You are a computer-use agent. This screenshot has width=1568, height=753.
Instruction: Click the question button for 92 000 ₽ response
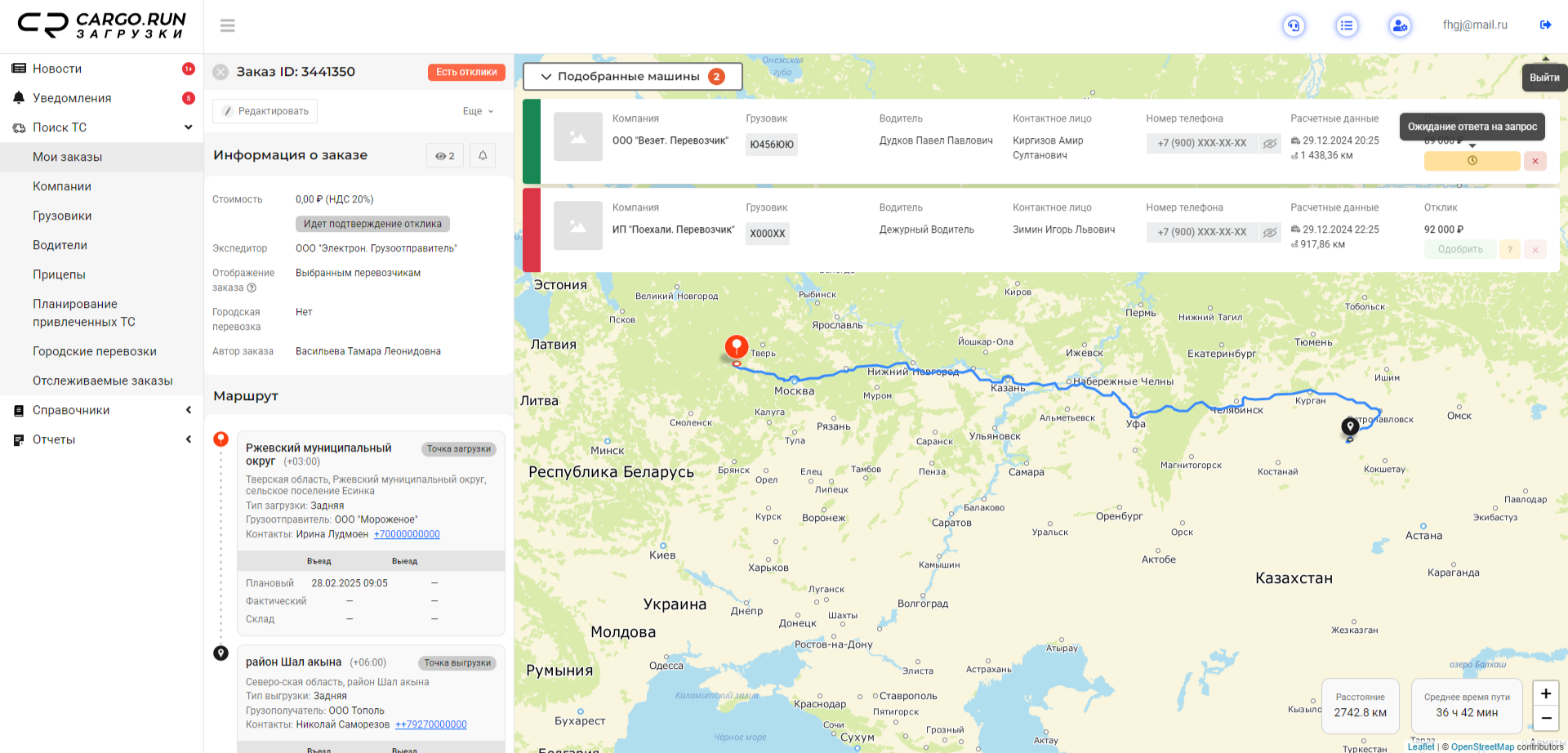coord(1510,249)
